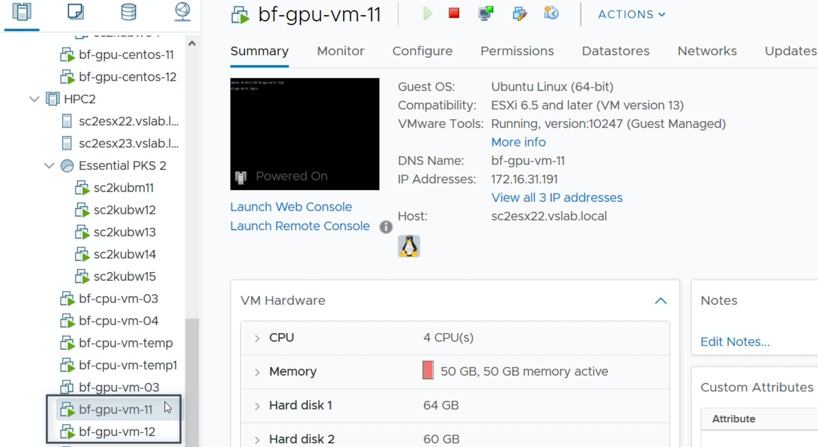
Task: Expand the CPU hardware row
Action: click(257, 339)
